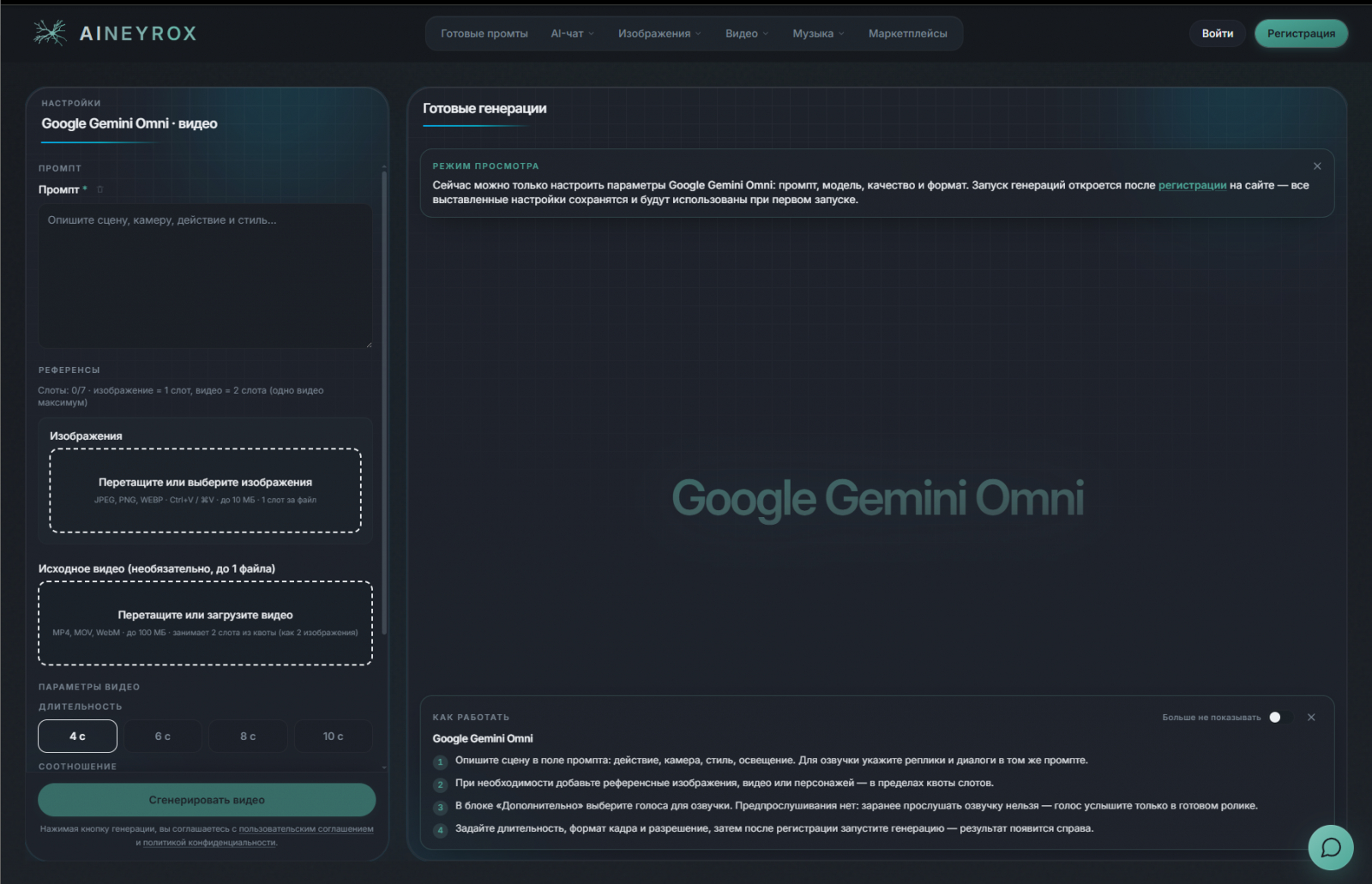Select 6 с duration
The height and width of the screenshot is (884, 1372).
[x=163, y=736]
